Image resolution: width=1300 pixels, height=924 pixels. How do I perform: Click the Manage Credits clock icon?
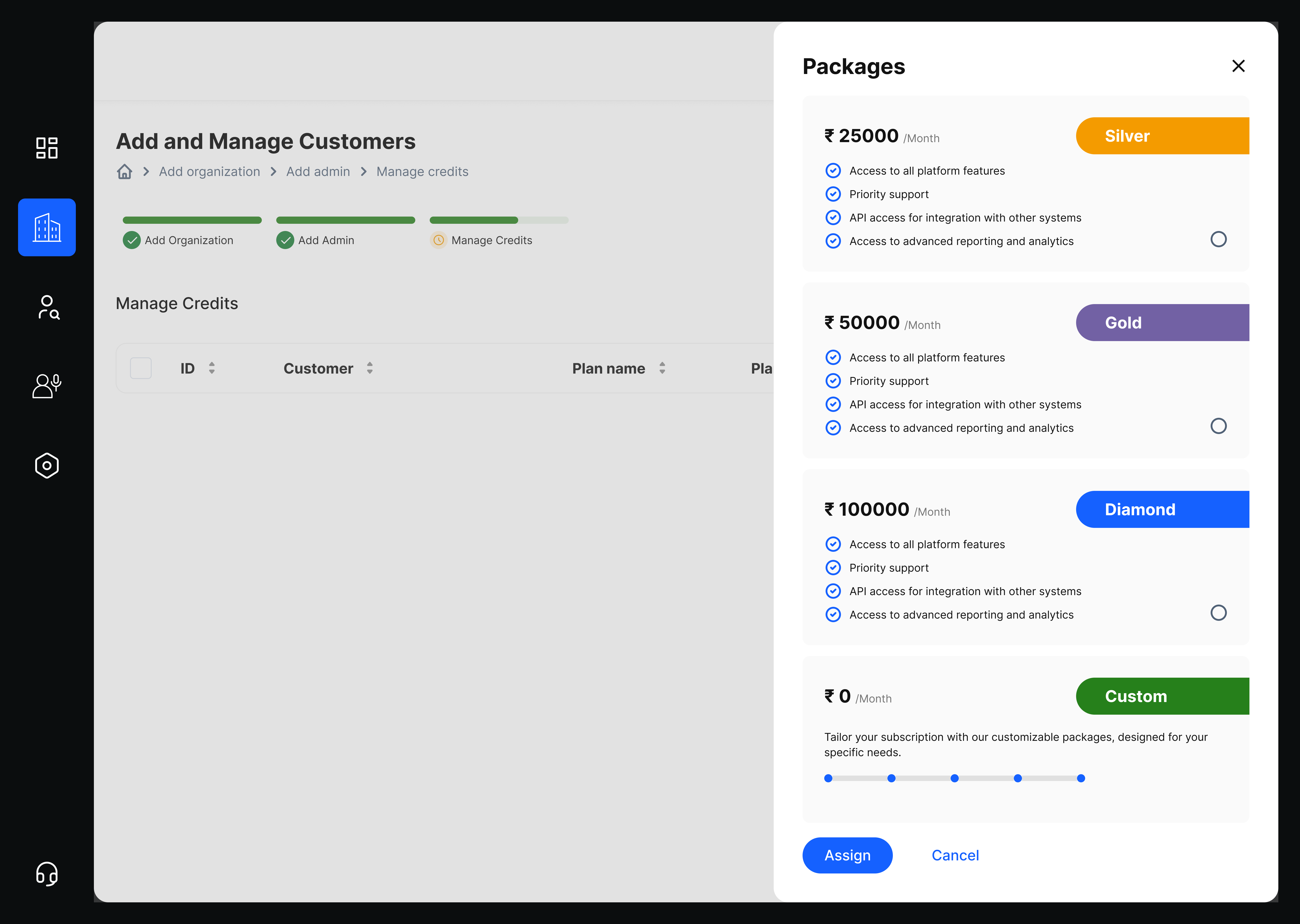(x=438, y=240)
